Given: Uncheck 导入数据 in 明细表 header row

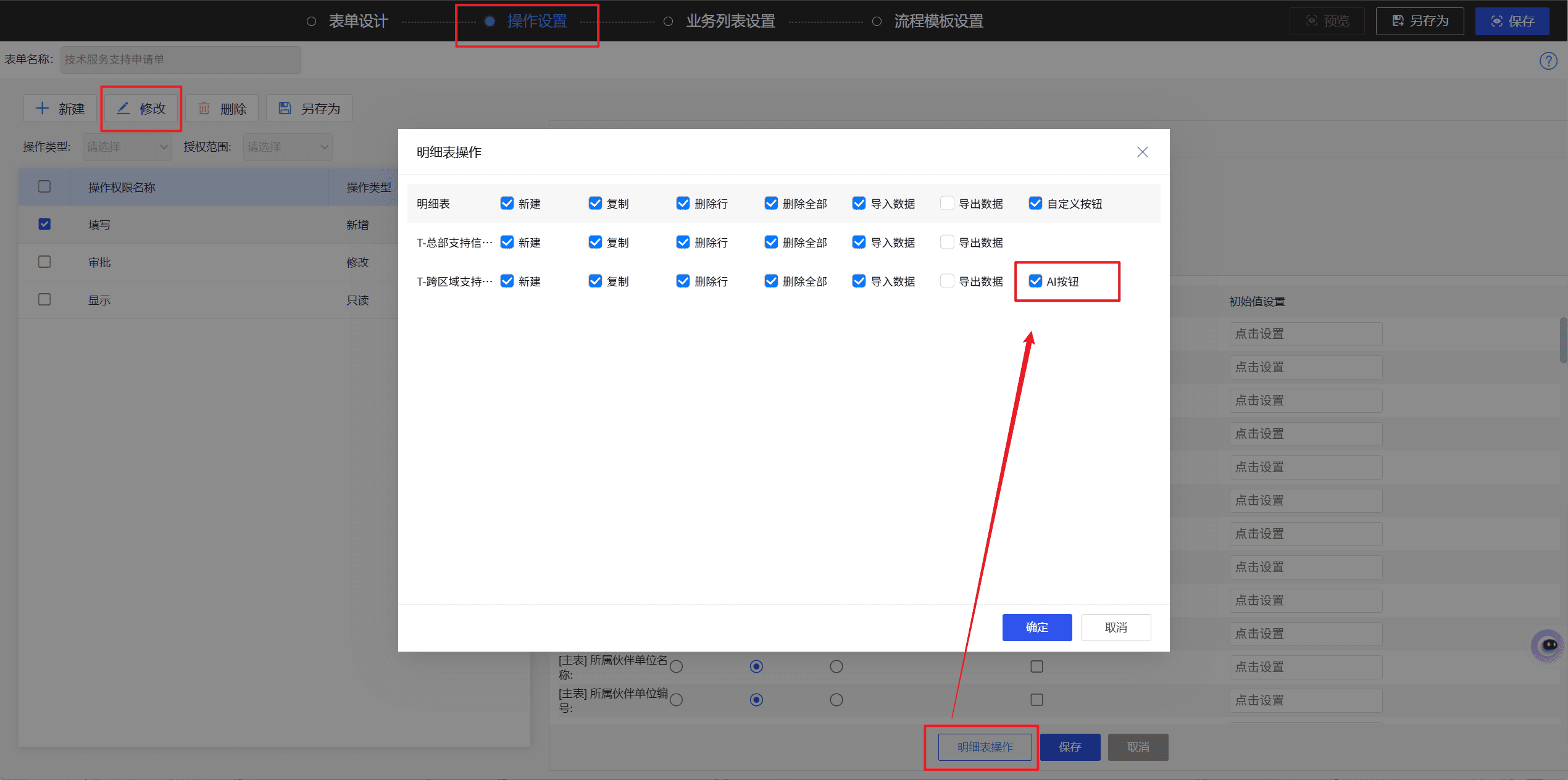Looking at the screenshot, I should pos(859,204).
